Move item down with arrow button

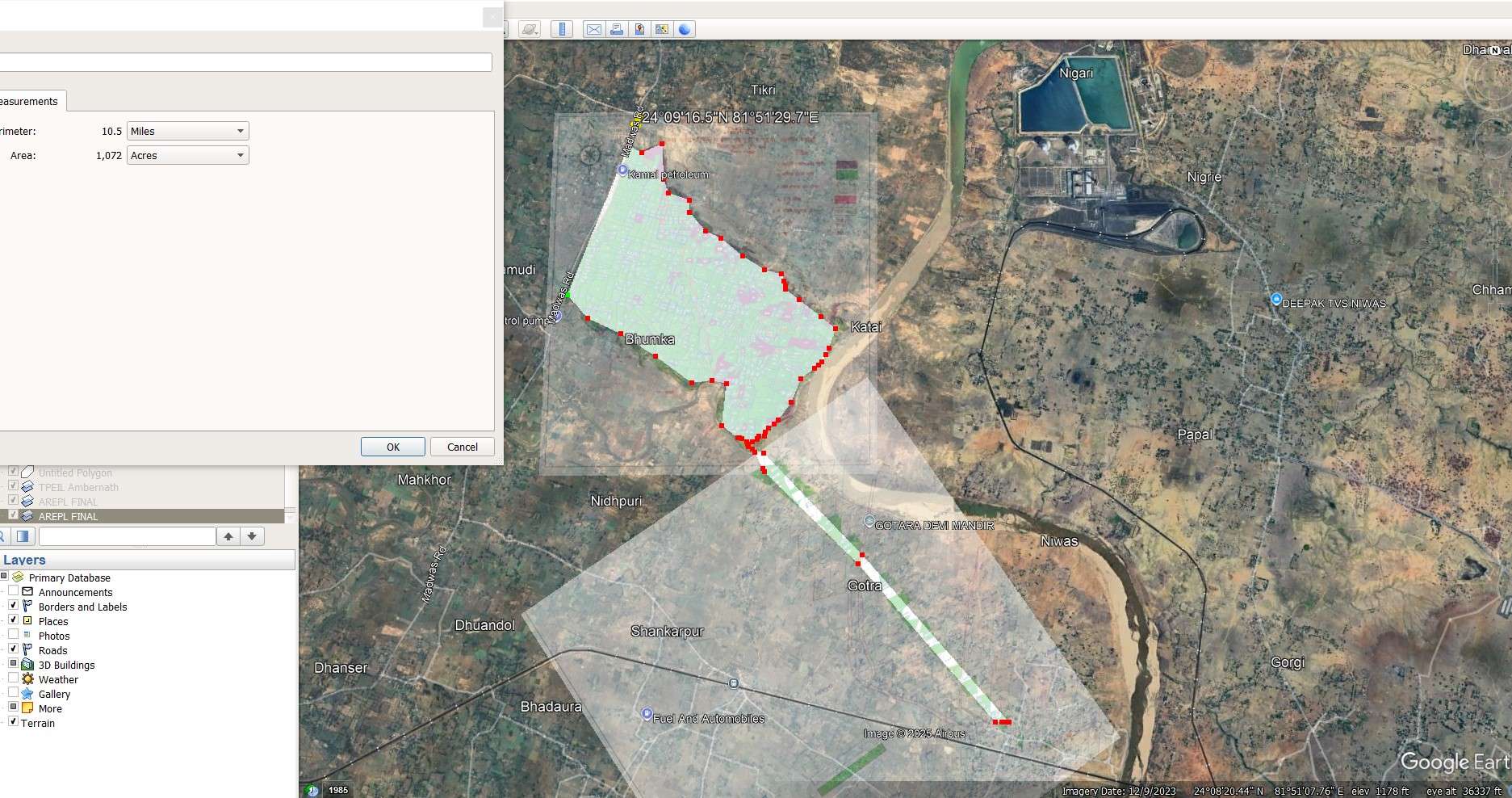click(x=252, y=536)
